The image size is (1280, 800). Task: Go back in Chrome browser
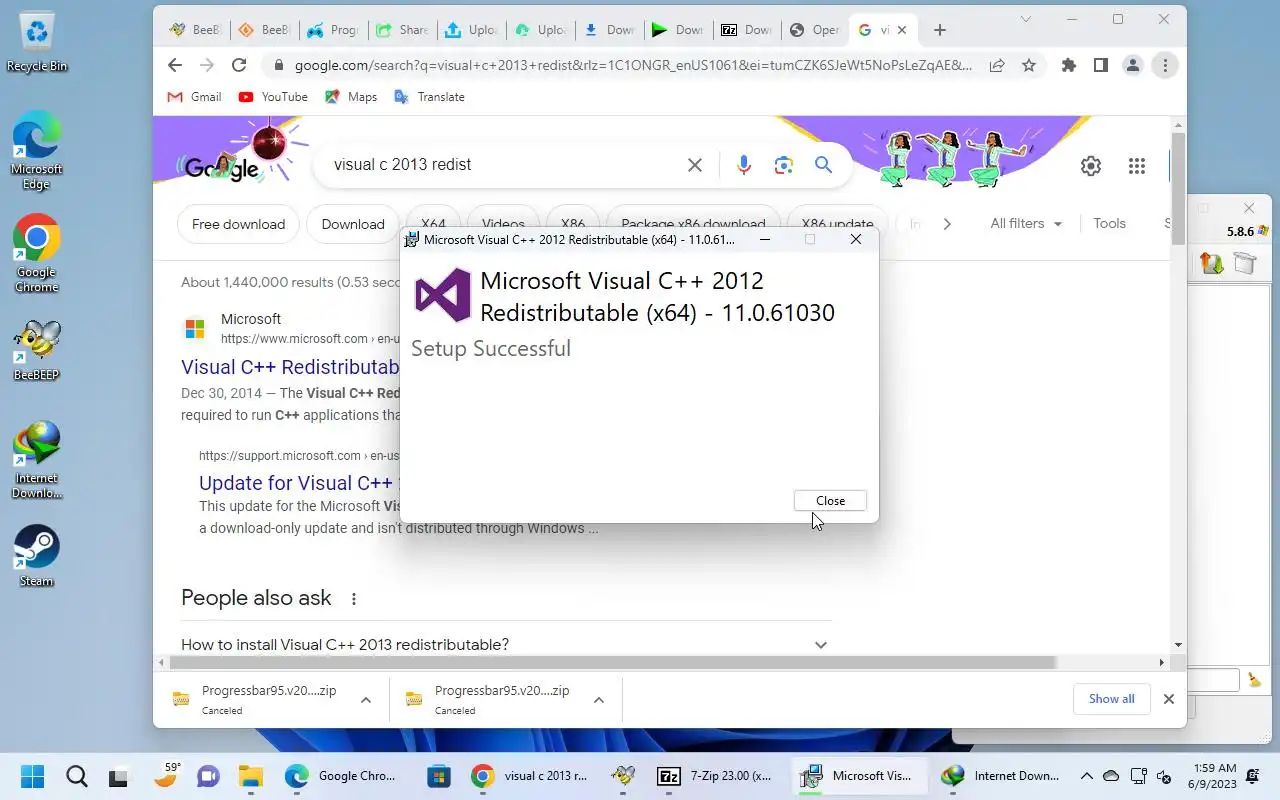[x=175, y=65]
